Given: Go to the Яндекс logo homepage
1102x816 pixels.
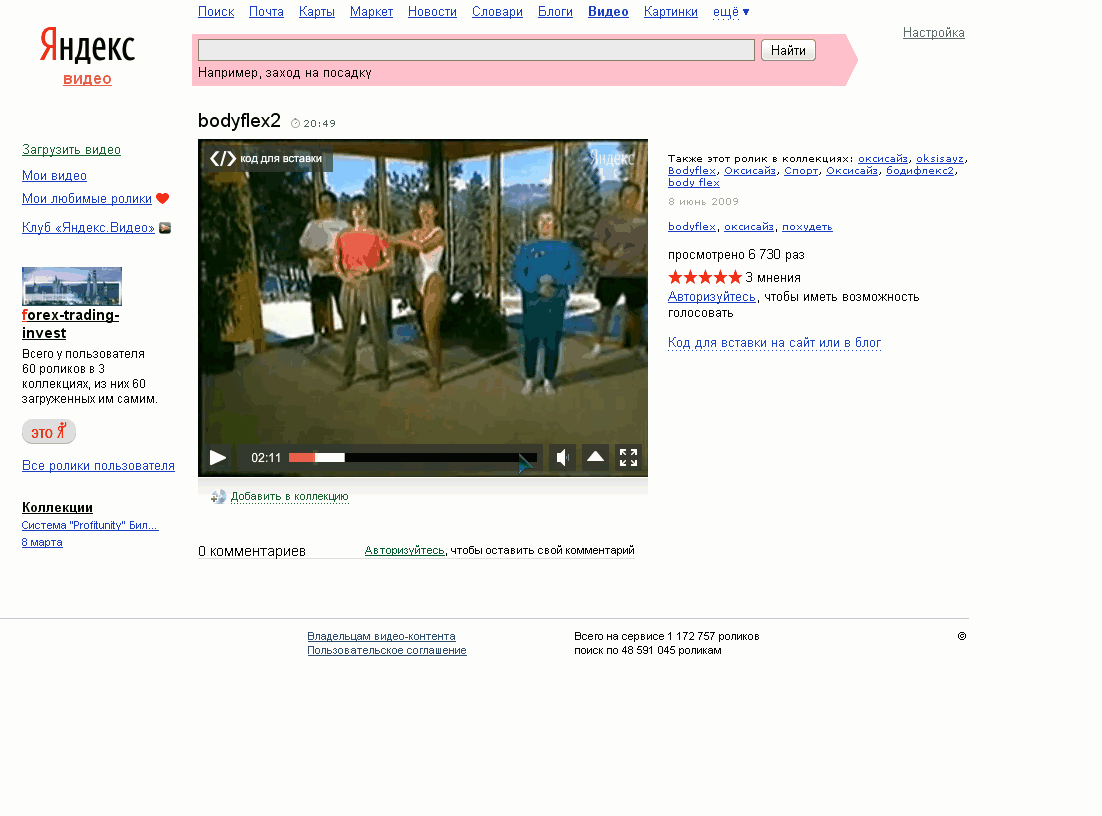Looking at the screenshot, I should coord(87,46).
